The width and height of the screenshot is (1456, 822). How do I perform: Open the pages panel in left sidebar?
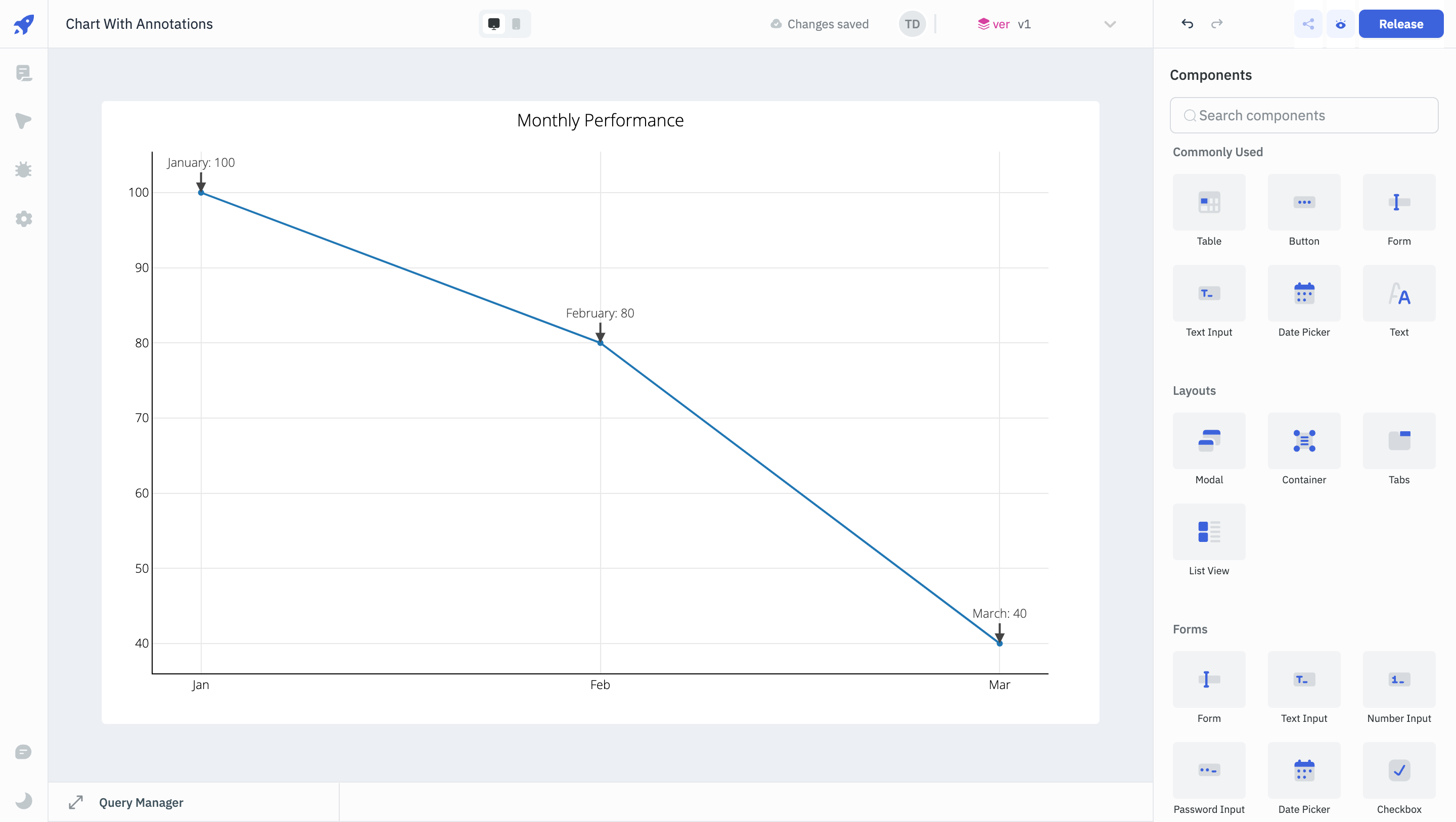point(24,73)
